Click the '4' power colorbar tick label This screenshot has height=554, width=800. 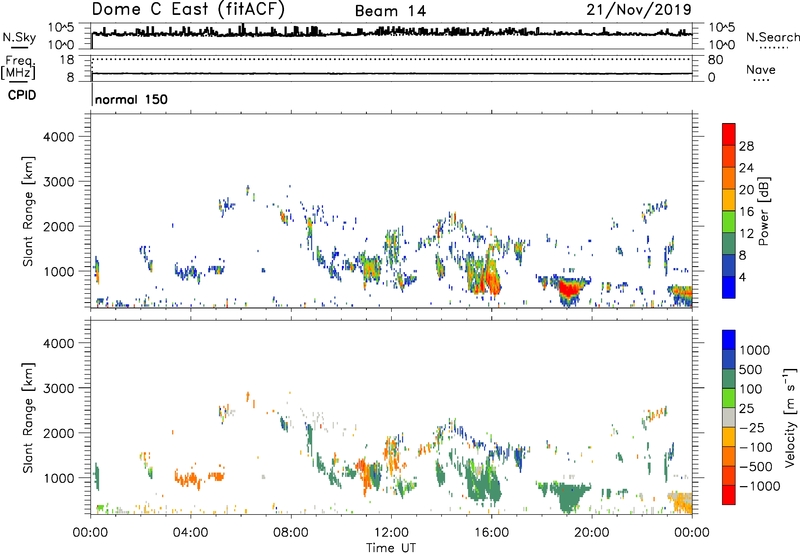tap(742, 277)
